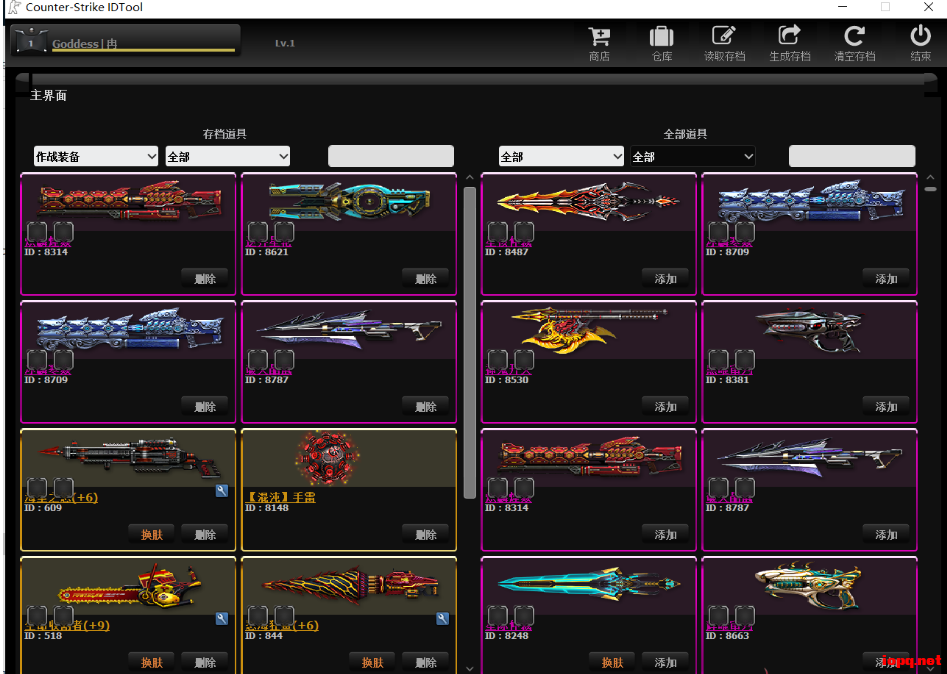Click the wrench icon on item ID 518

coord(222,618)
